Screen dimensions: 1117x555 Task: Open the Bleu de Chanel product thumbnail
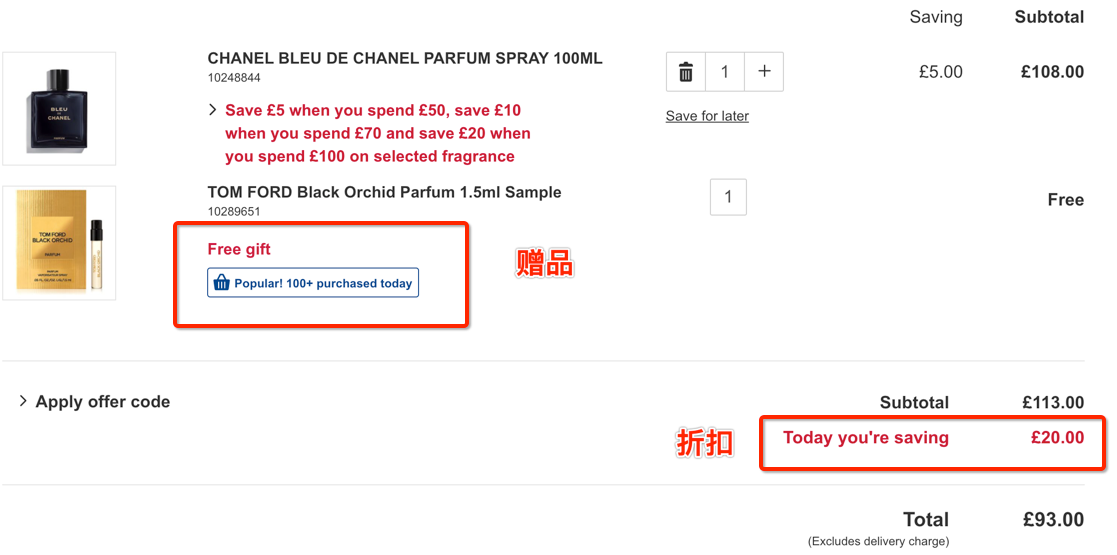[59, 108]
